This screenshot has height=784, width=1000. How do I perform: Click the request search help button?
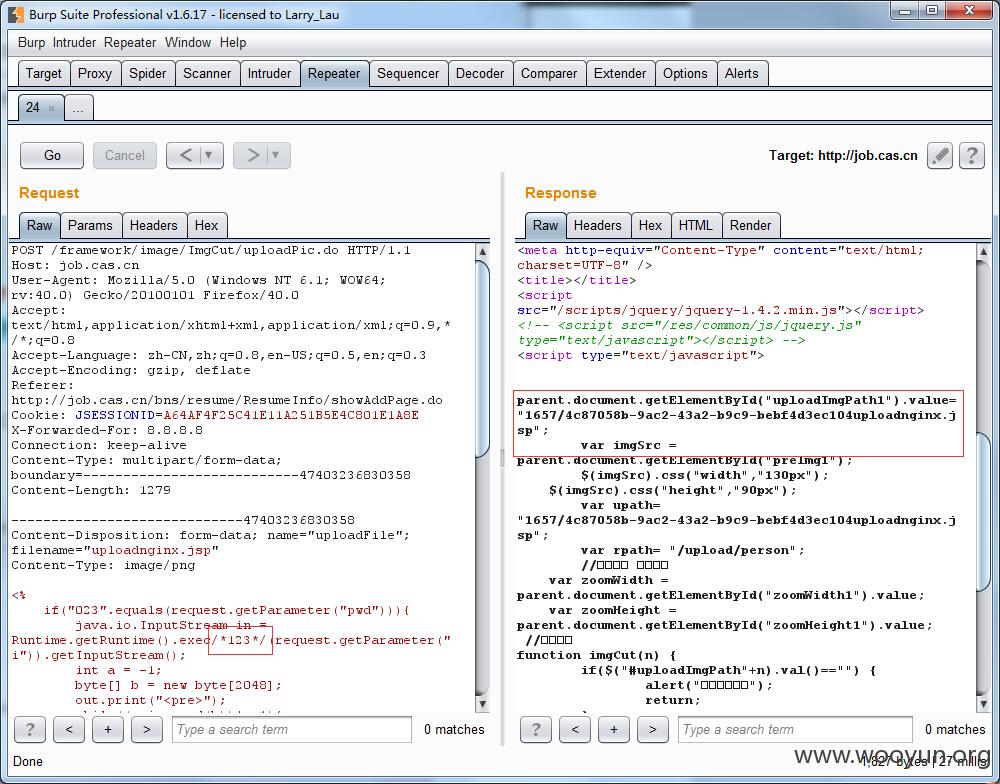coord(29,729)
